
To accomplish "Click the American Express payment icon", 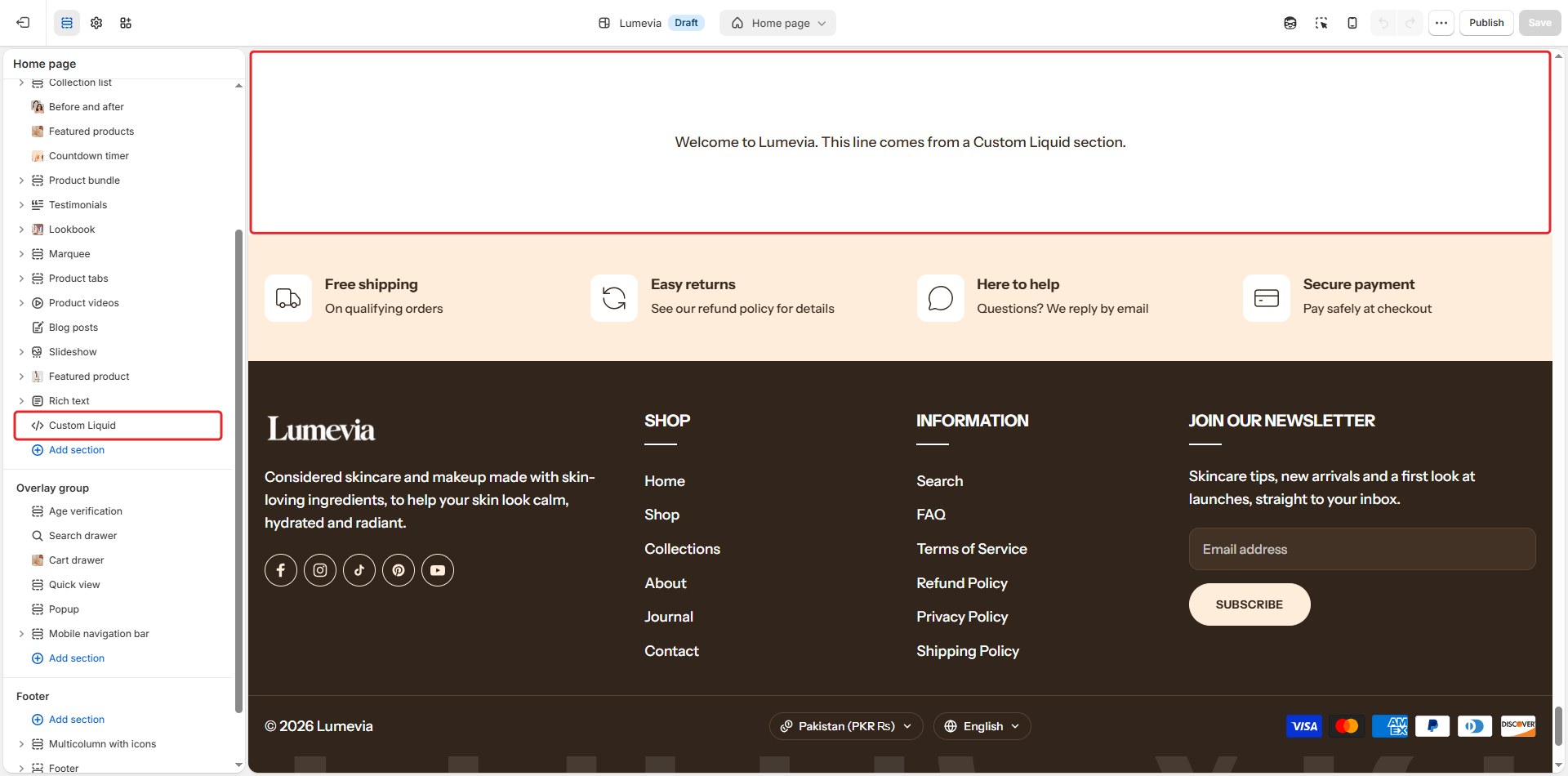I will tap(1390, 726).
